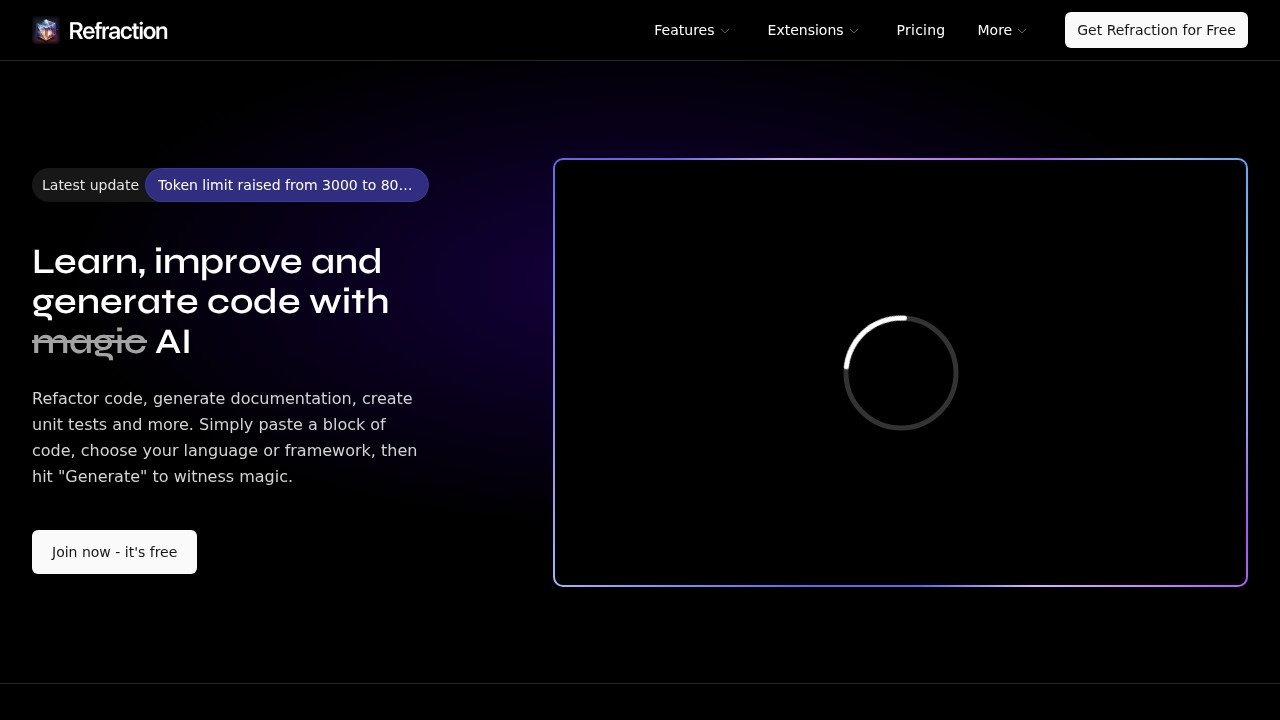Viewport: 1280px width, 720px height.
Task: Open the Refraction home link text
Action: point(118,30)
